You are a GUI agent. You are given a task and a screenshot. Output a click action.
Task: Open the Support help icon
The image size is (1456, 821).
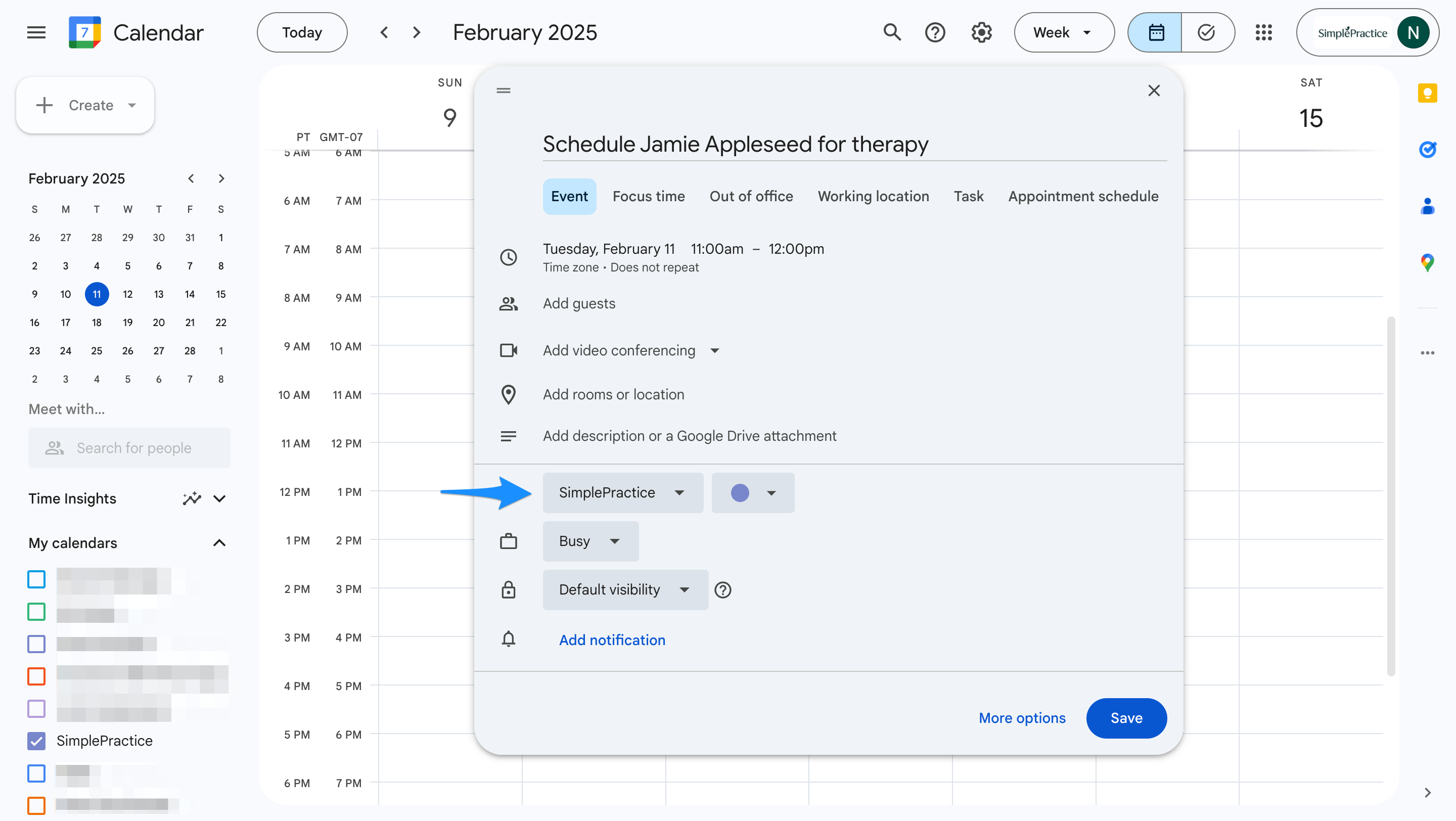click(x=935, y=32)
